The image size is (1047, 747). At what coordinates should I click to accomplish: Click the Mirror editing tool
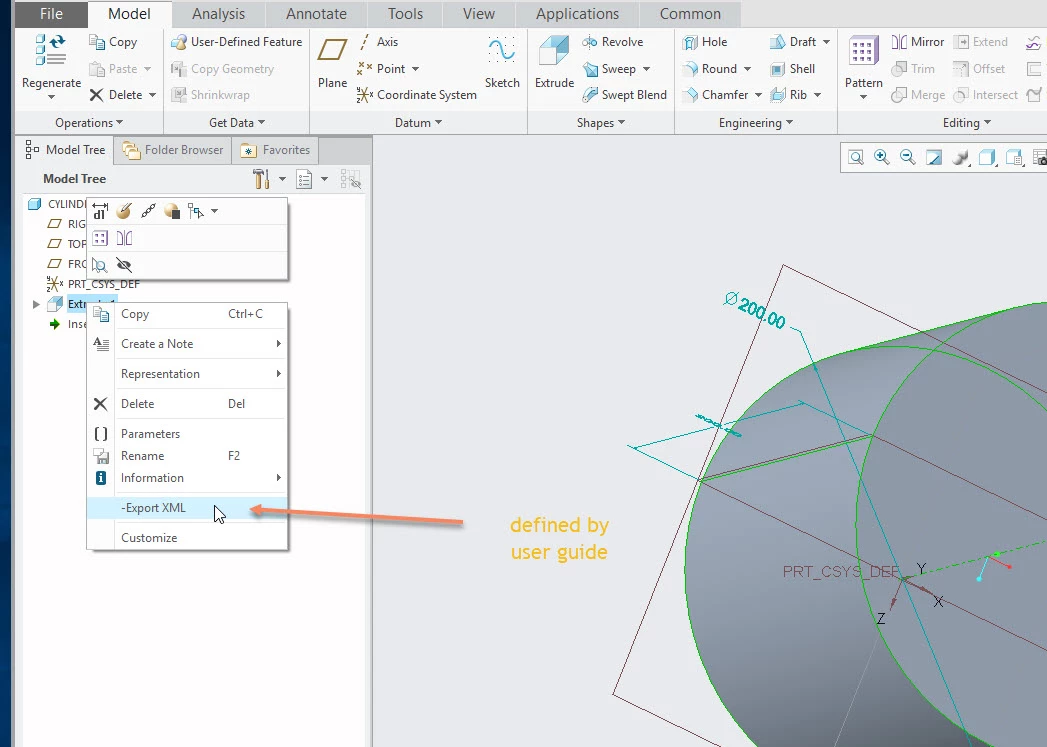coord(918,42)
